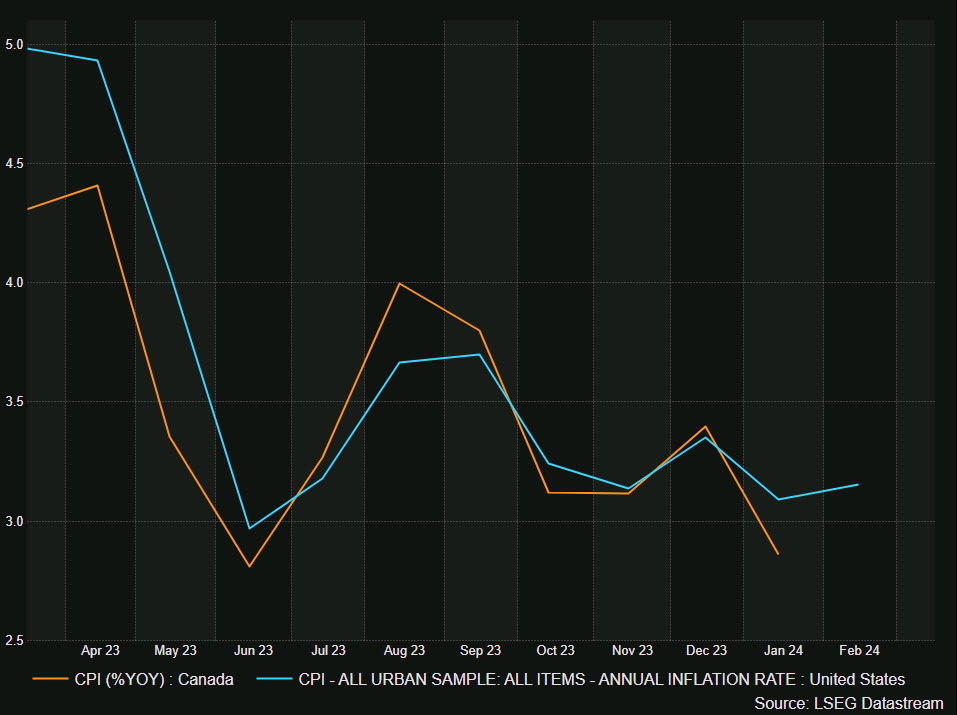The image size is (957, 715).
Task: Click the 2.5 value on the y-axis
Action: tap(16, 638)
